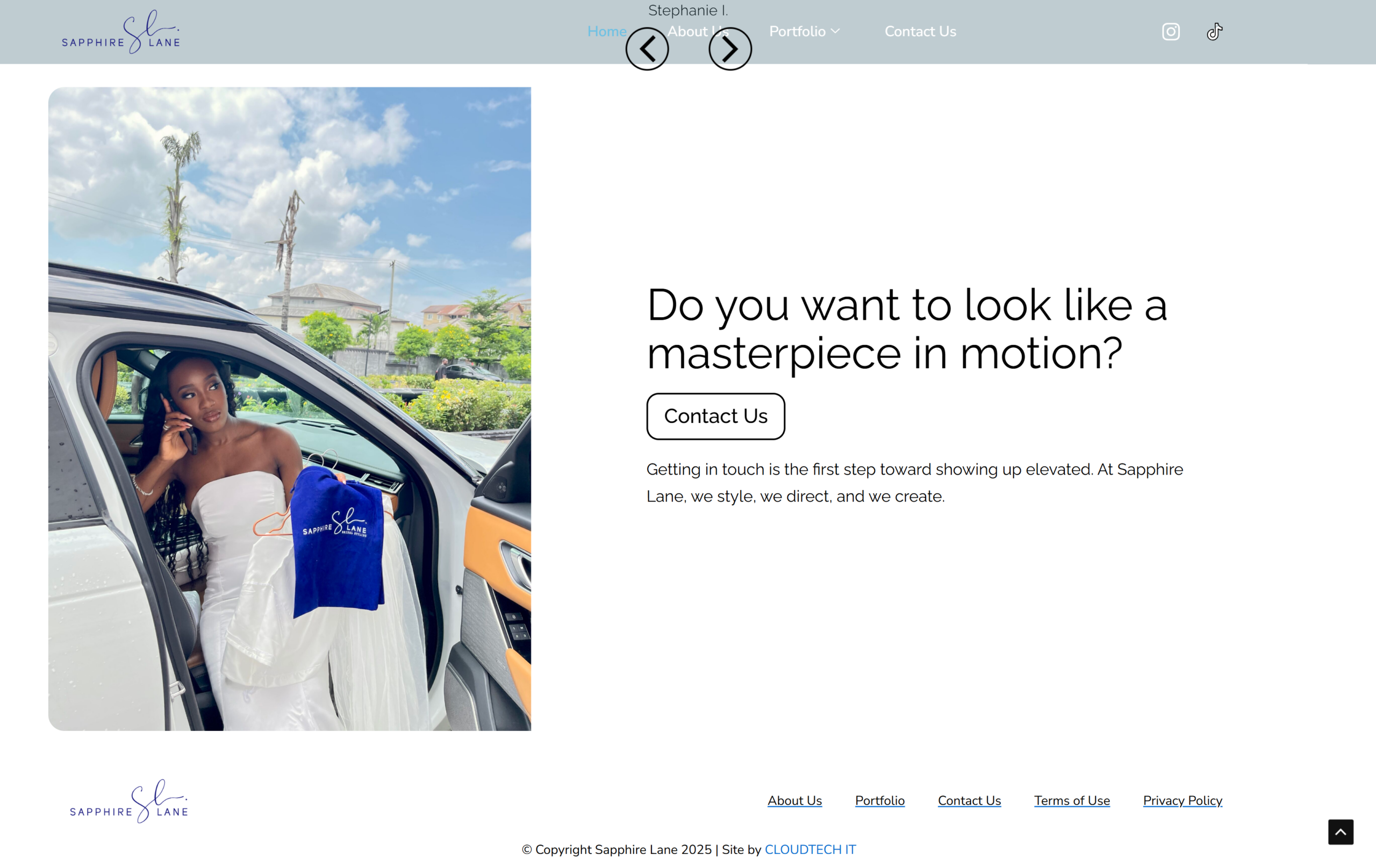
Task: Open the CLOUDTECH IT link
Action: (809, 850)
